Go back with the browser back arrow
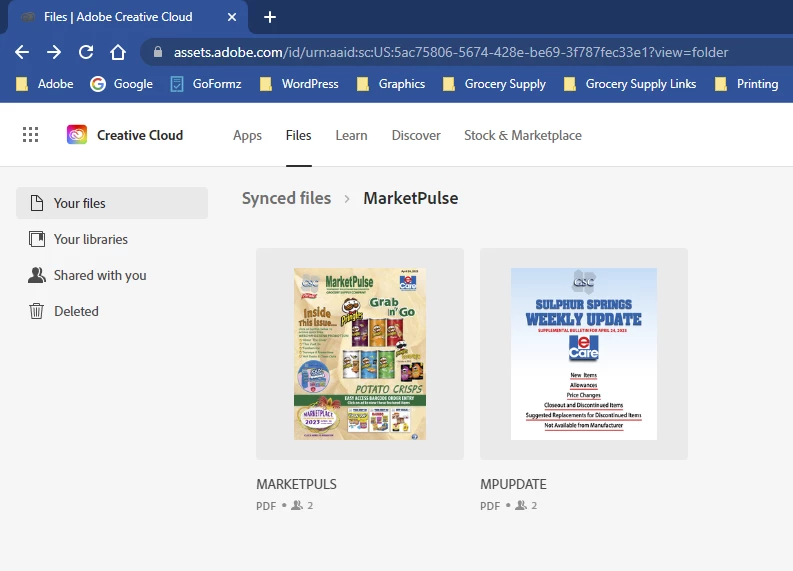 click(x=22, y=52)
